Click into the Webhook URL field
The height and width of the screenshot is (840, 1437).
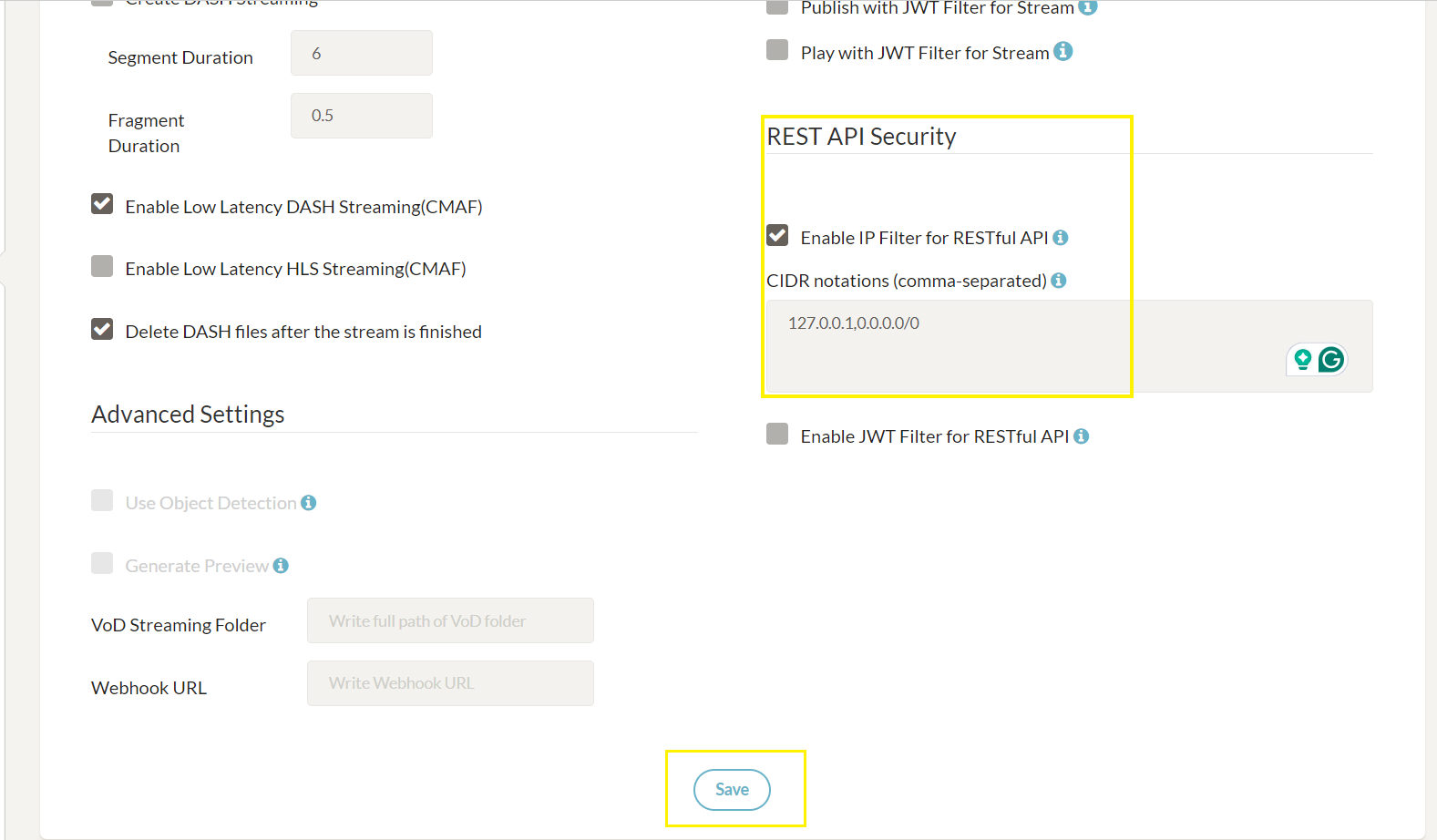pos(450,683)
